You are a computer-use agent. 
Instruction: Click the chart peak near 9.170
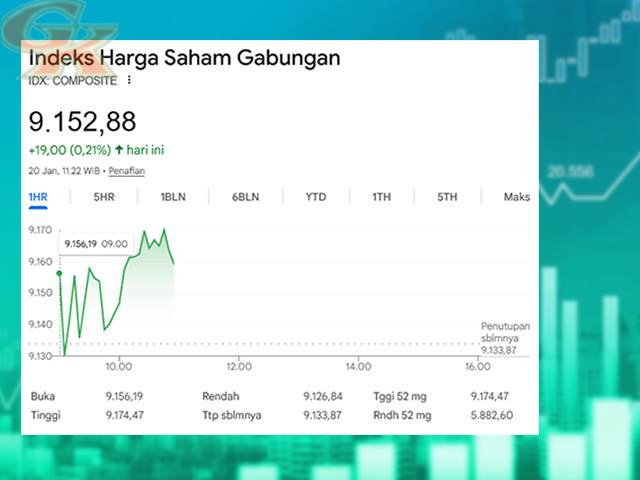click(164, 230)
